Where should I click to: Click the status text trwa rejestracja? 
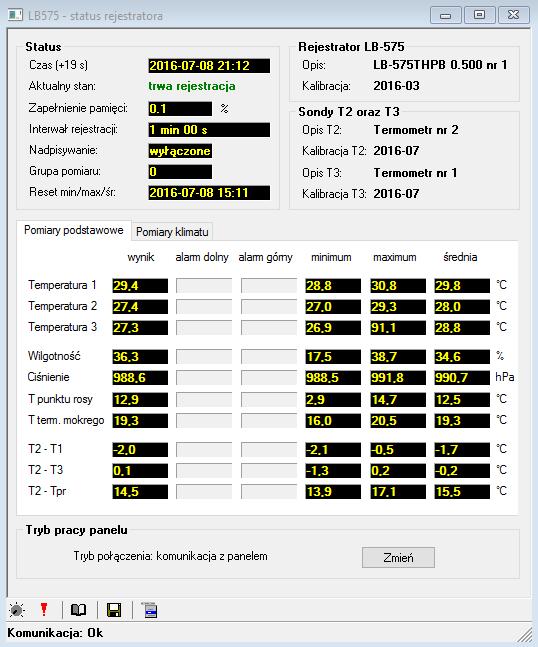[192, 86]
